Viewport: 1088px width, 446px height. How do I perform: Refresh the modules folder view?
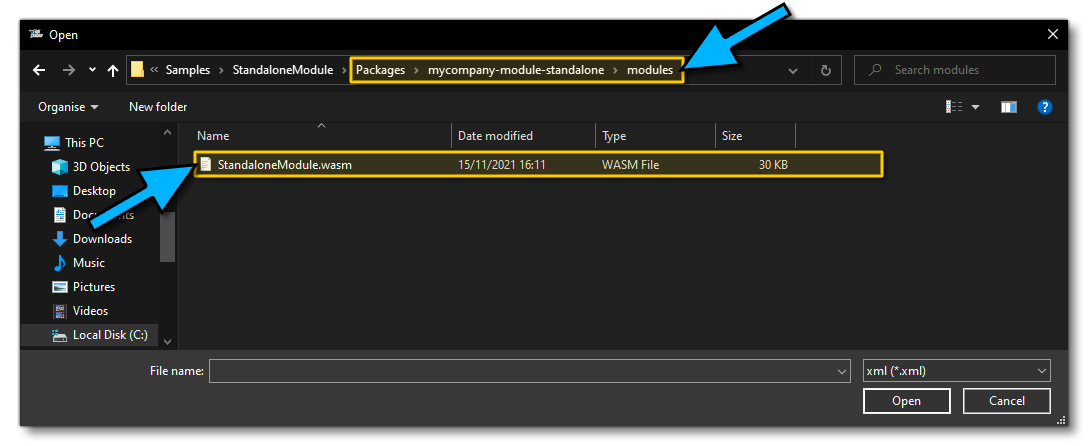pos(826,70)
